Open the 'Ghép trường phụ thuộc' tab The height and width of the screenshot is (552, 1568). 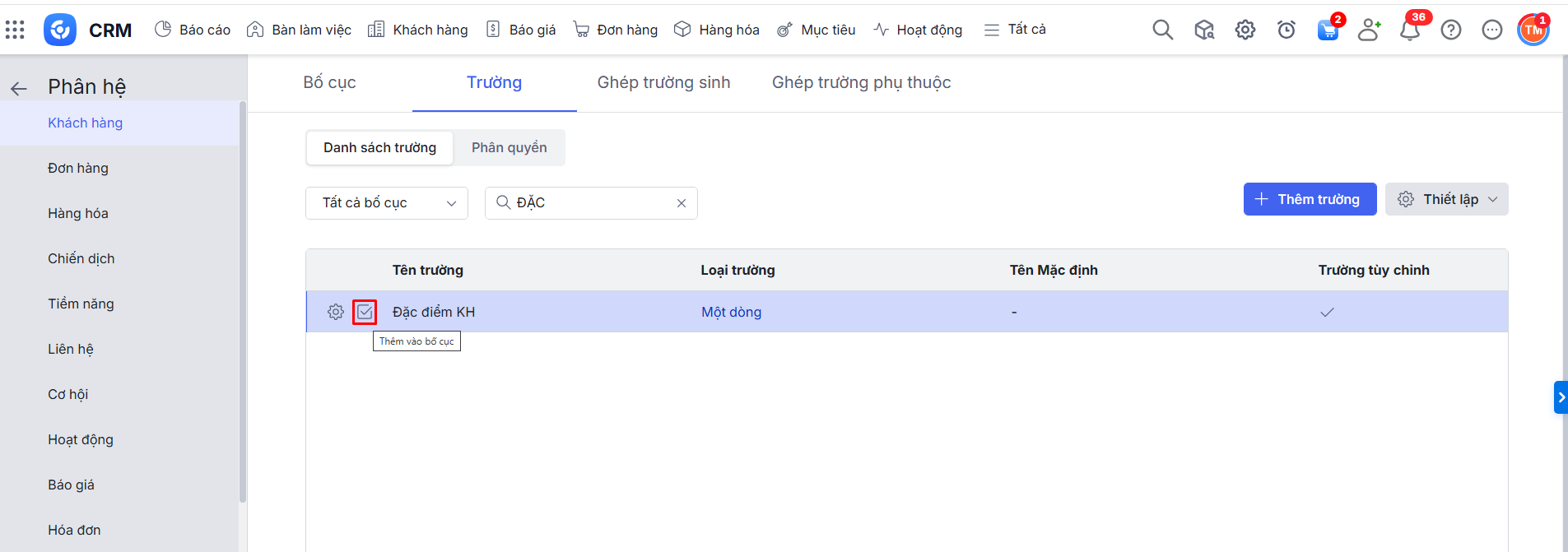pos(861,82)
